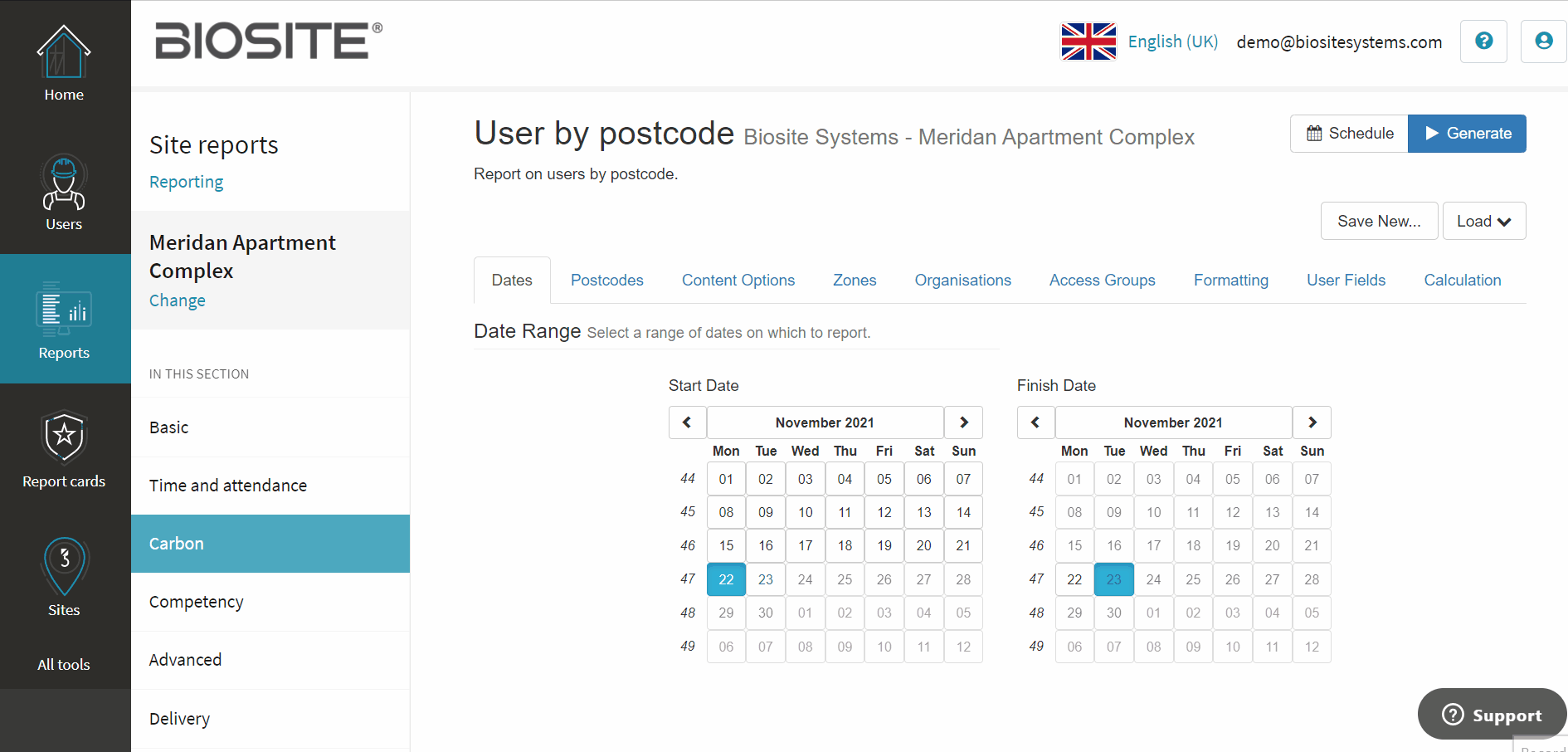Open the Sites location pin icon
The width and height of the screenshot is (1568, 752).
65,566
